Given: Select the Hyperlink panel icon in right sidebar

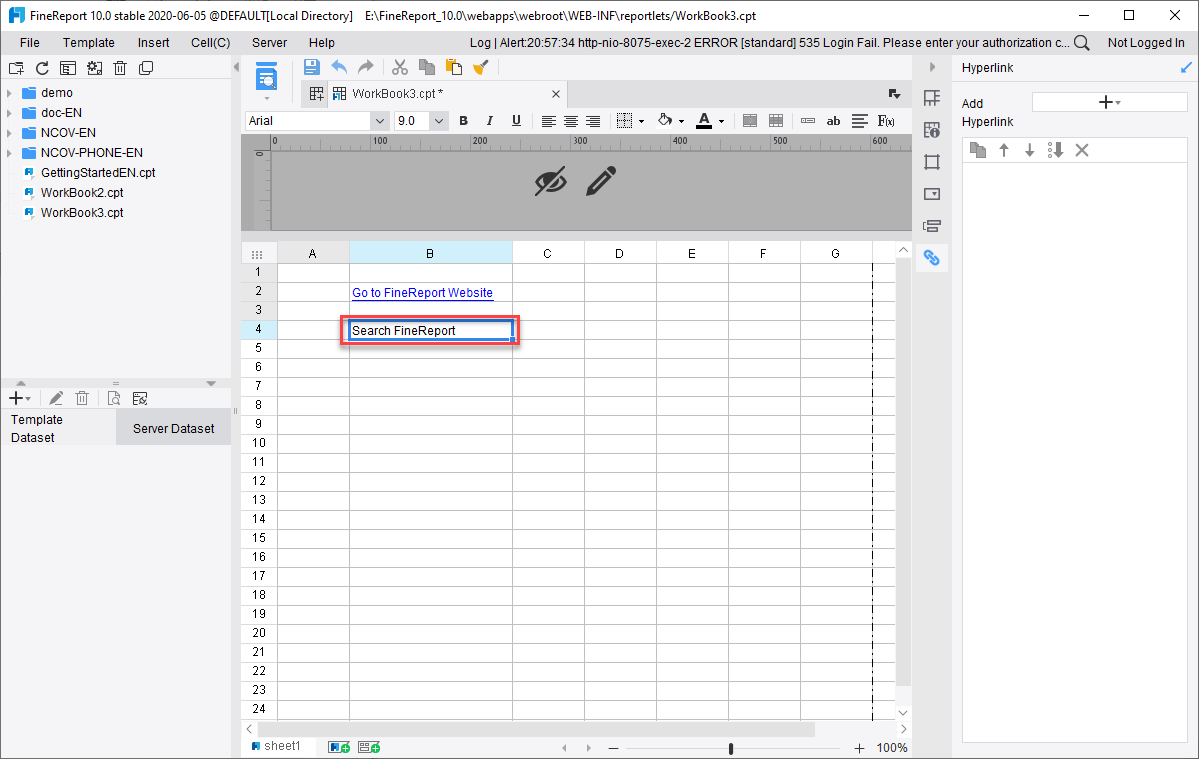Looking at the screenshot, I should (x=932, y=257).
